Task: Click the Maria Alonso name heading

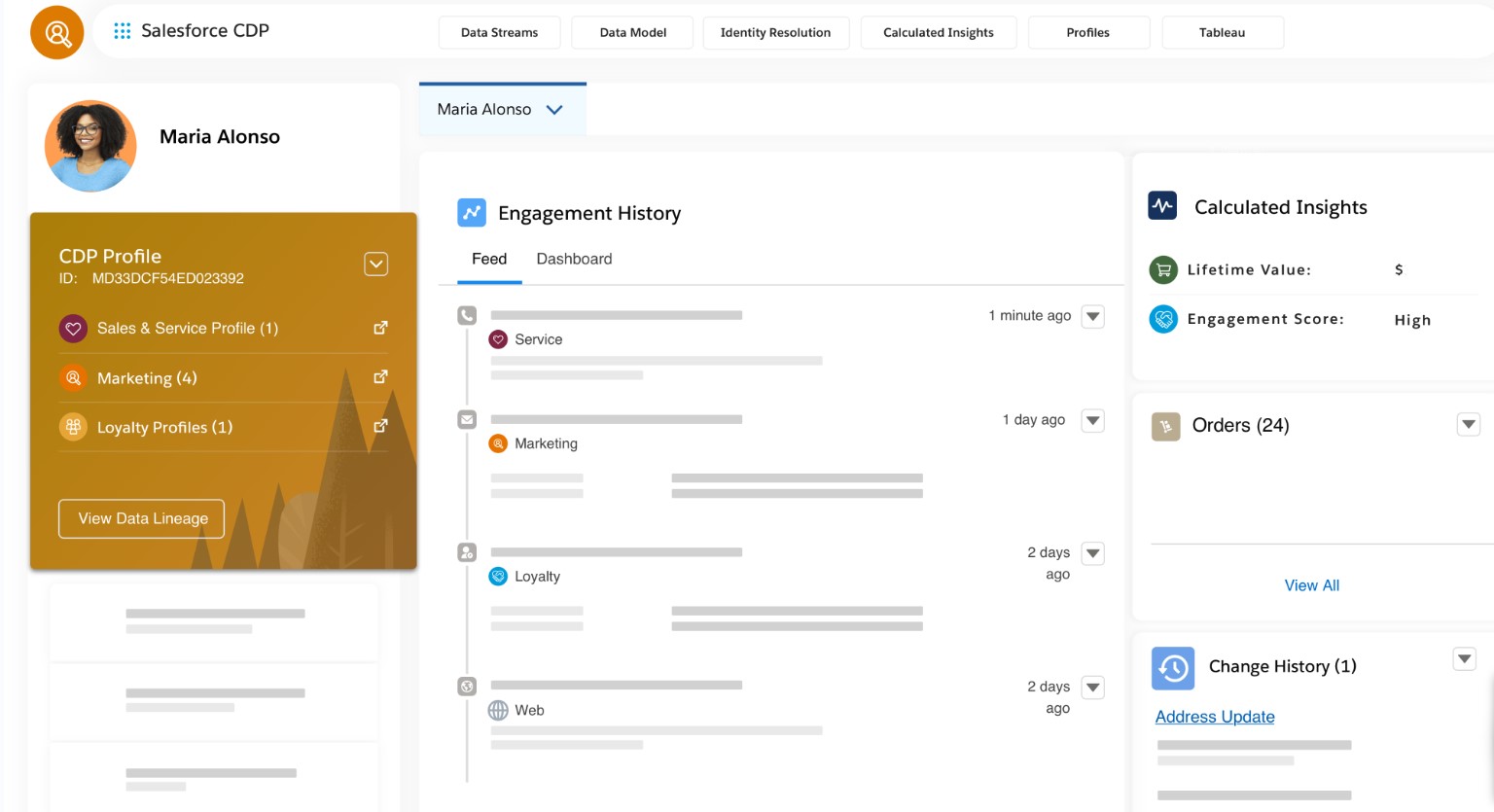Action: [220, 137]
